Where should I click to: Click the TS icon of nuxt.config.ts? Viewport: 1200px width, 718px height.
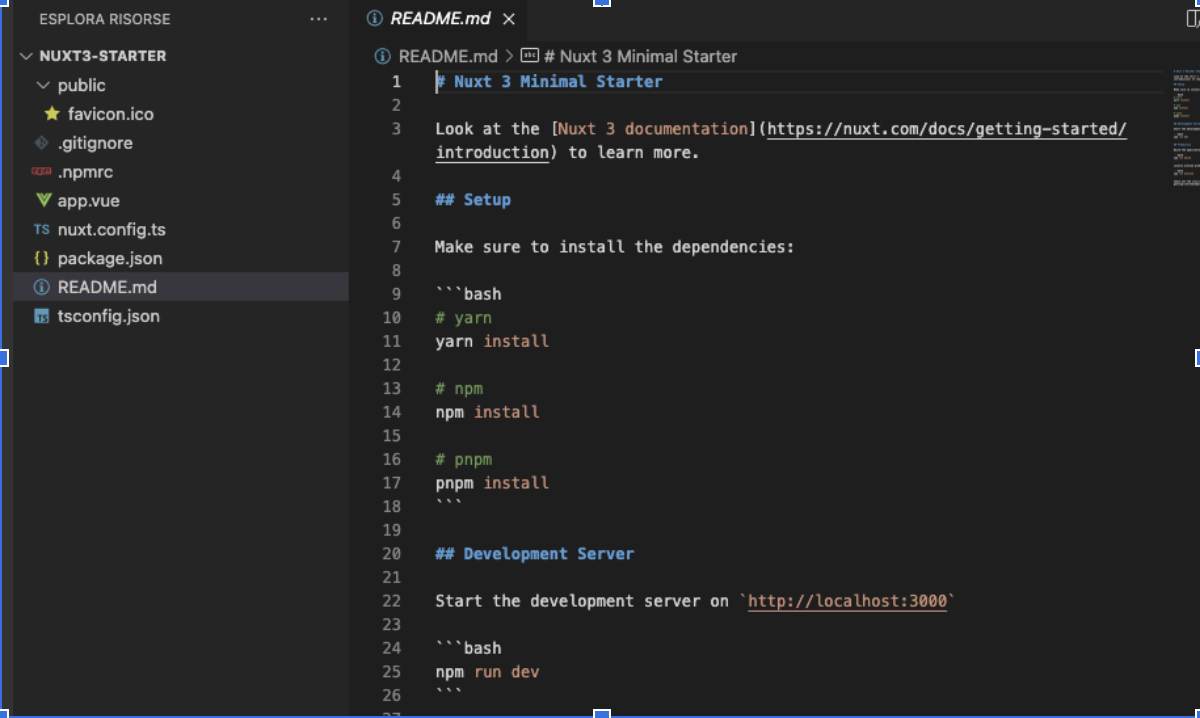(x=41, y=230)
